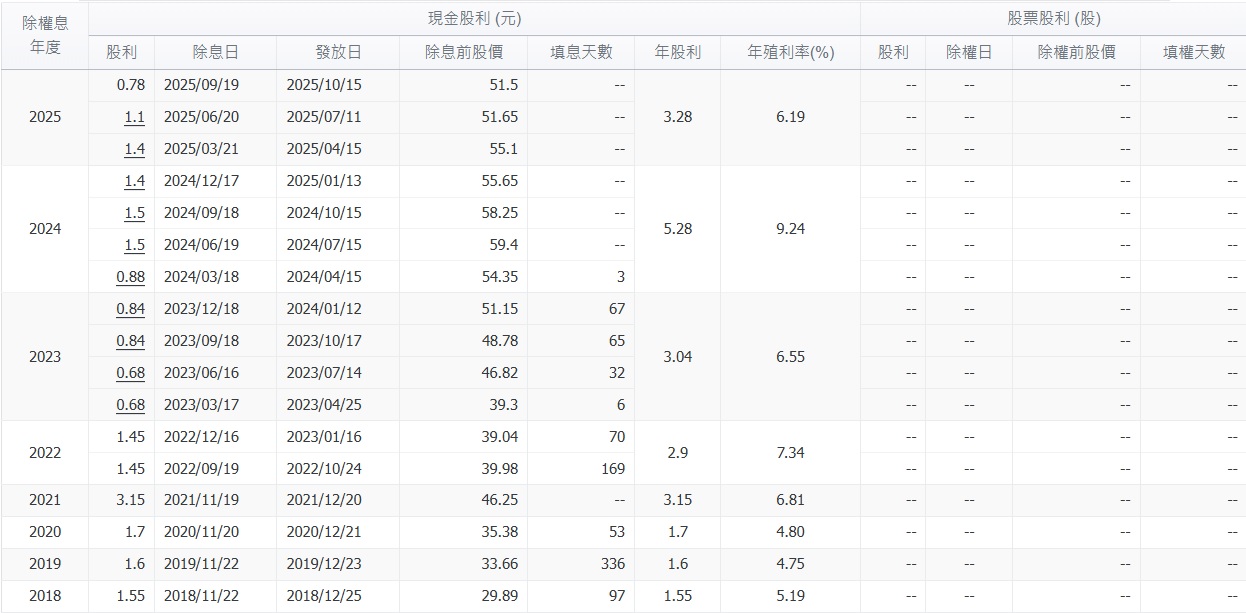The width and height of the screenshot is (1246, 613).
Task: Select the 填權天數 column header
Action: (1193, 52)
